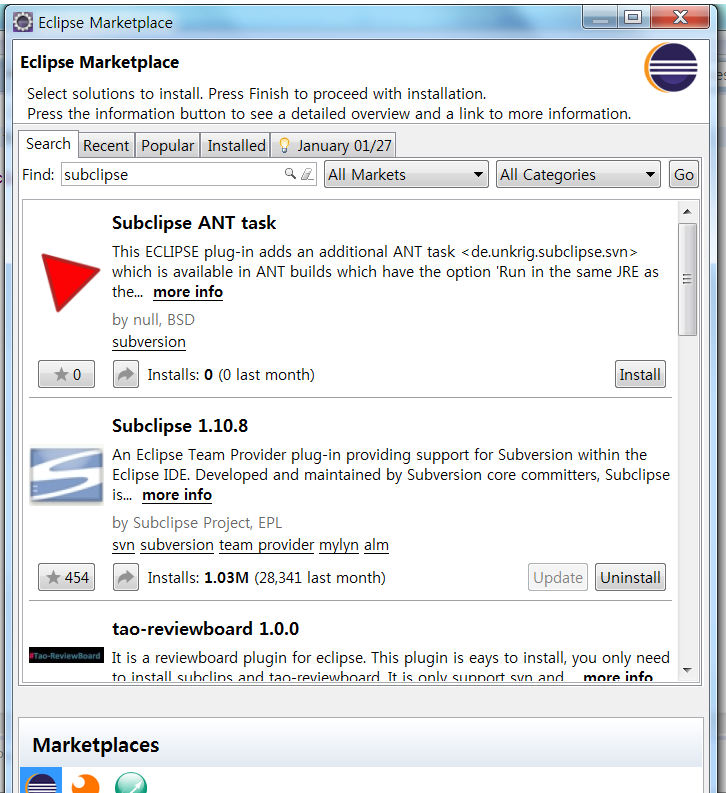The height and width of the screenshot is (793, 726).
Task: Select the orange marketplace icon under Marketplaces
Action: [x=85, y=783]
